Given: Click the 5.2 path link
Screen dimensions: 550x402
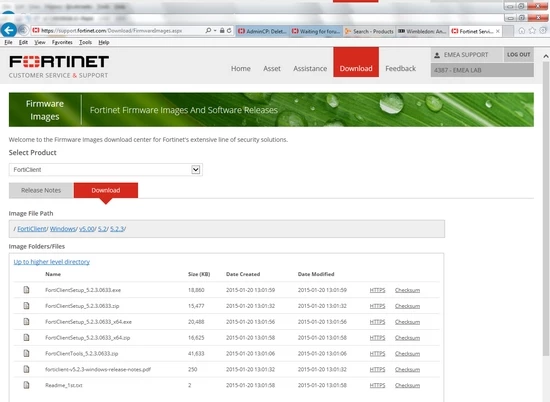Looking at the screenshot, I should 102,229.
